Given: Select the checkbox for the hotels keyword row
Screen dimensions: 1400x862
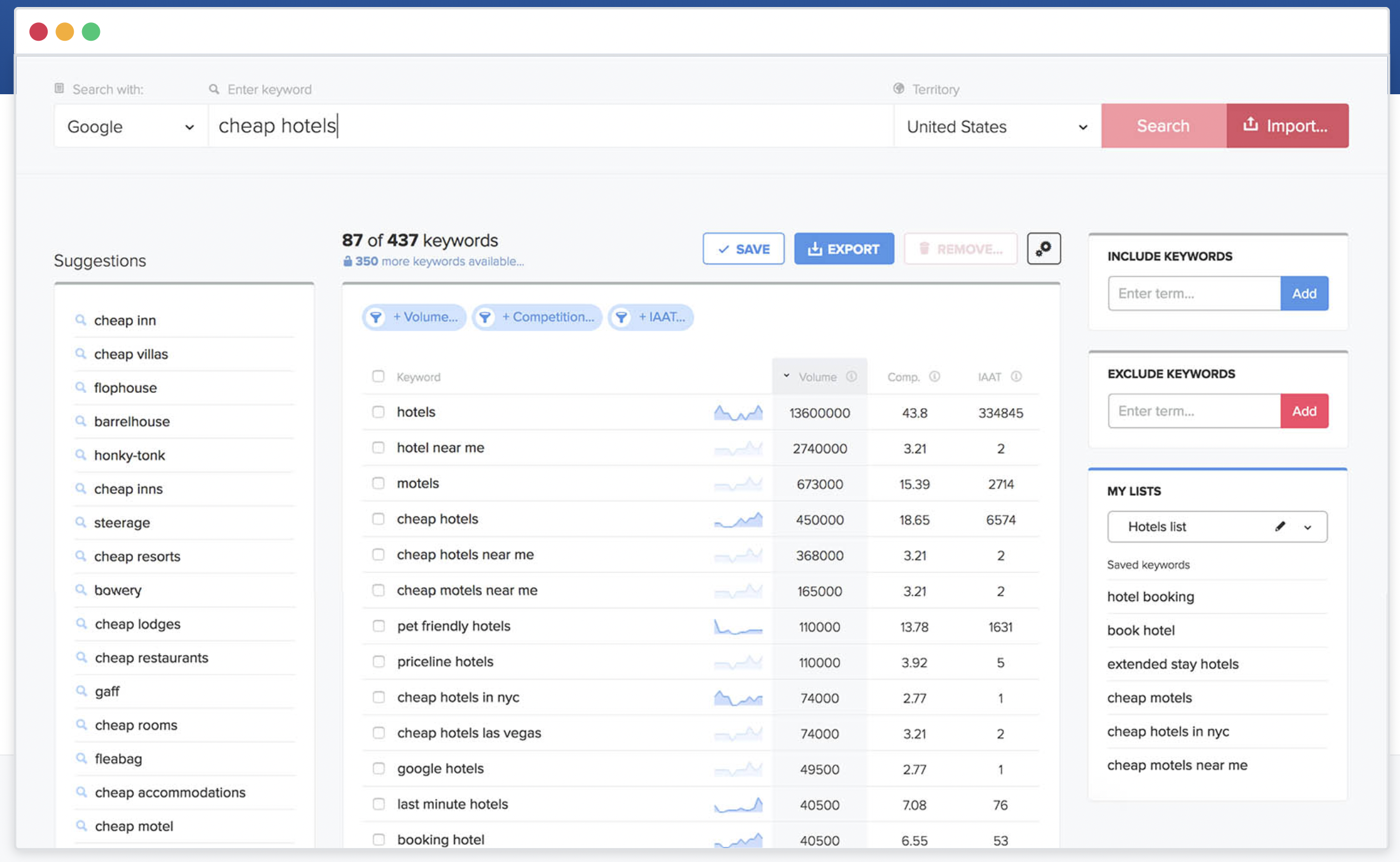Looking at the screenshot, I should pos(379,412).
